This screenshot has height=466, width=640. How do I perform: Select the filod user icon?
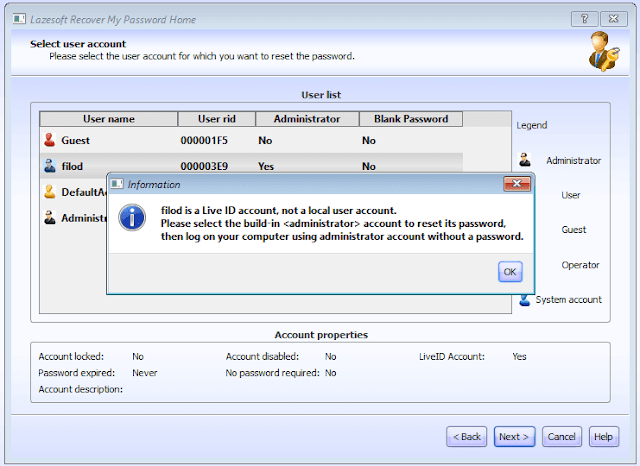click(x=50, y=166)
